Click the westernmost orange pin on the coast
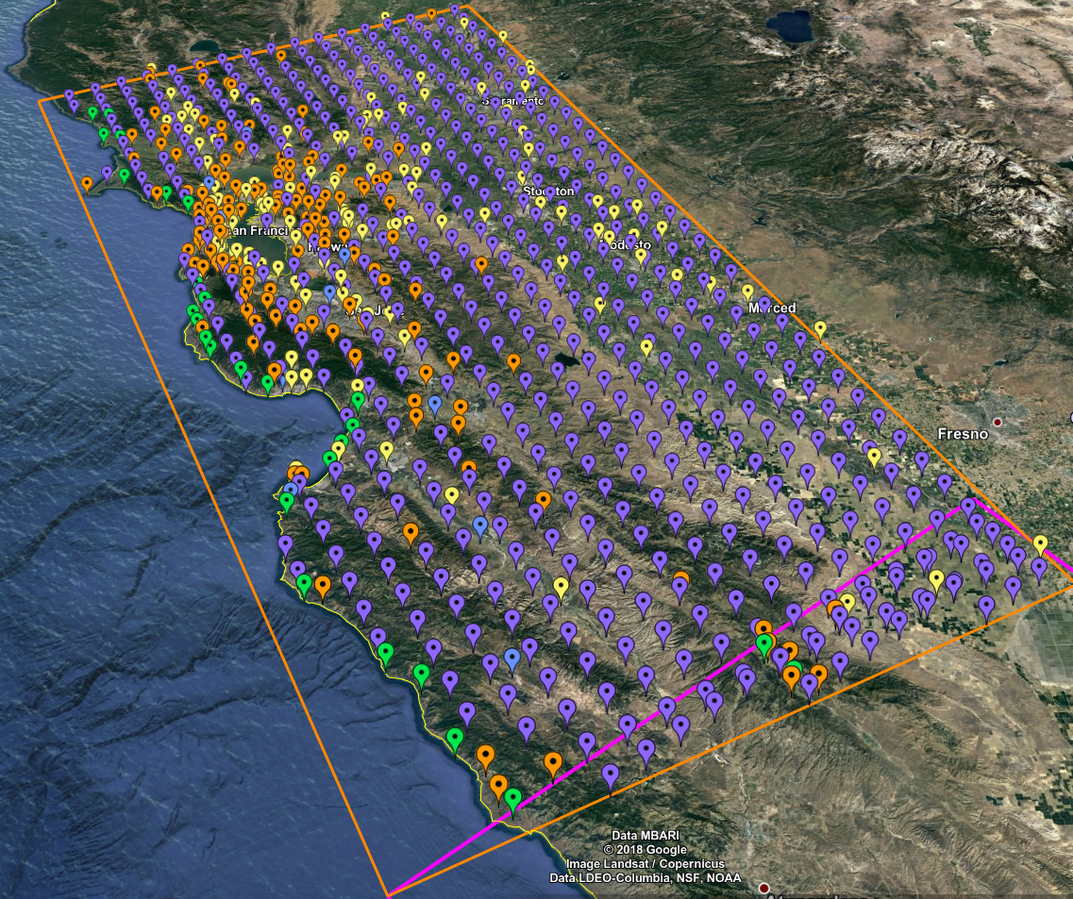 click(87, 184)
